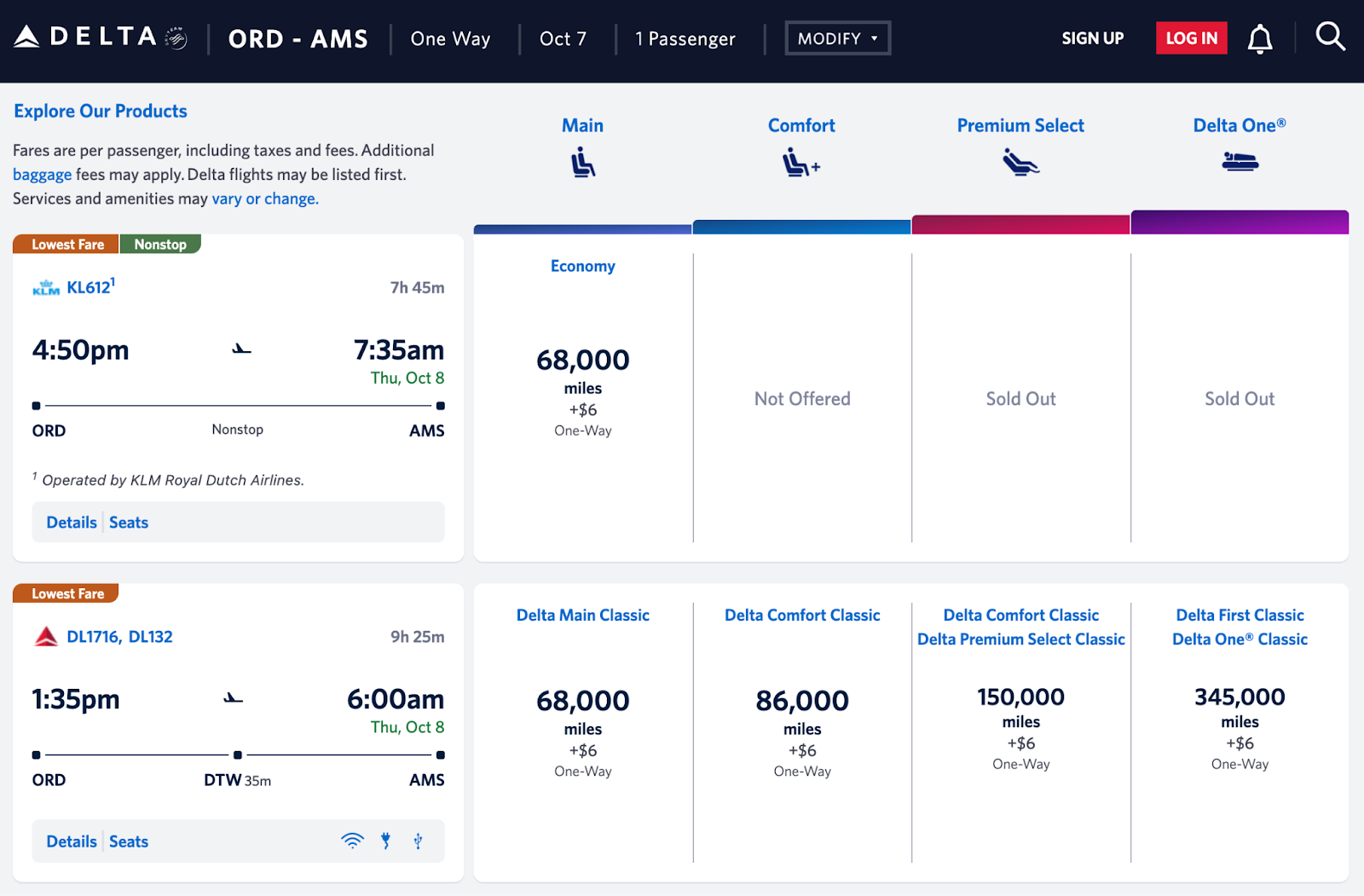The image size is (1364, 896).
Task: Click the Comfort+ seat icon
Action: click(800, 162)
